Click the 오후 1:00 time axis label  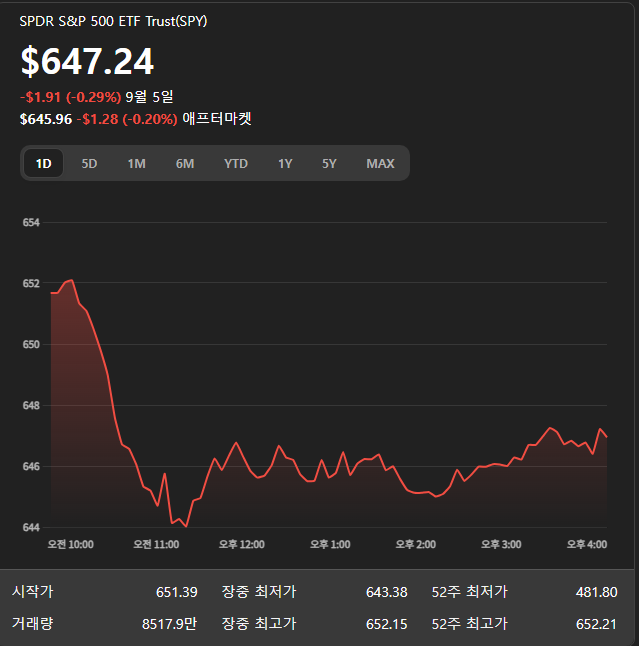point(330,544)
